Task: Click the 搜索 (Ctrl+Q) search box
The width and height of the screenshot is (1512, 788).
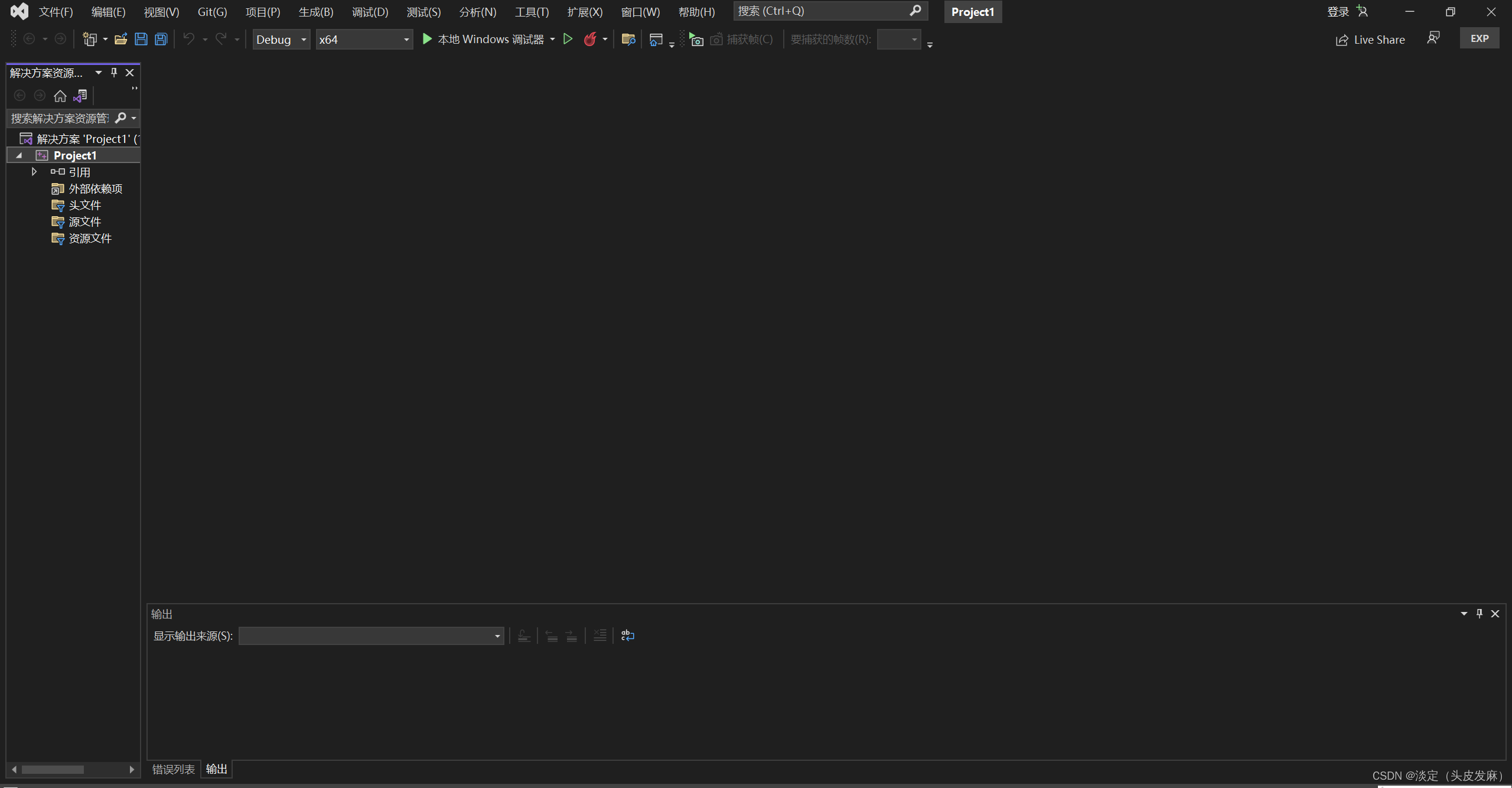Action: [x=821, y=11]
